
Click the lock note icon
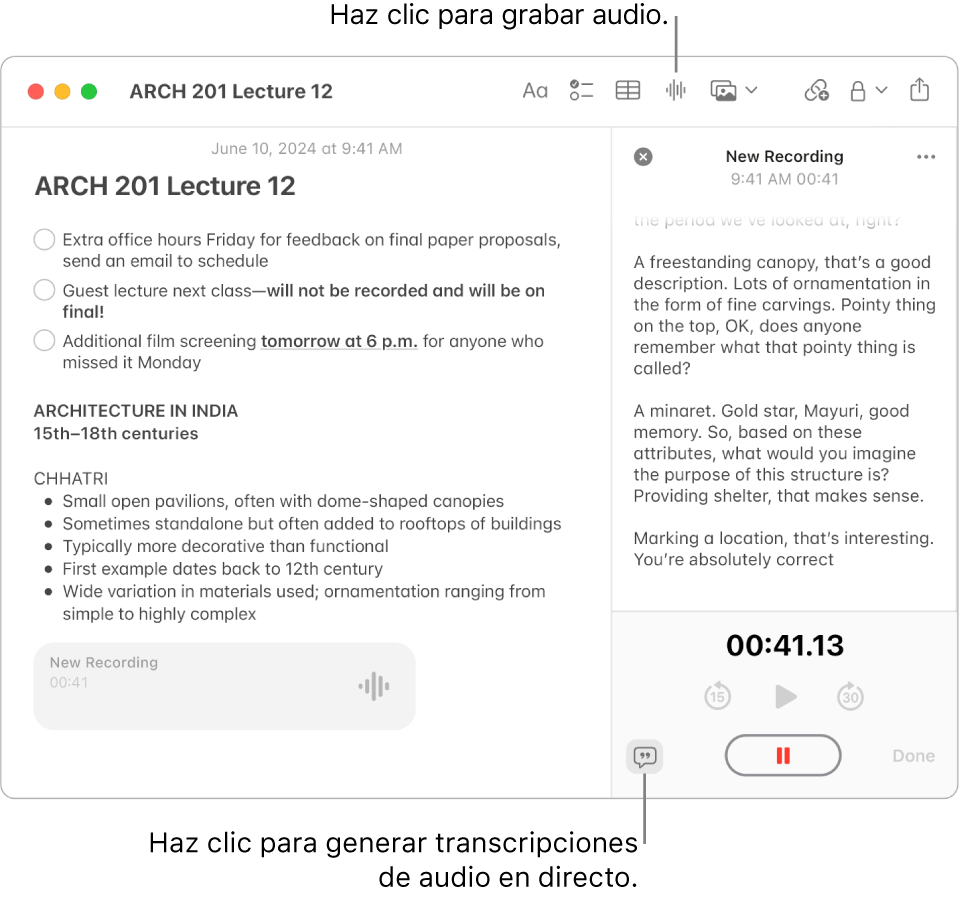coord(858,91)
